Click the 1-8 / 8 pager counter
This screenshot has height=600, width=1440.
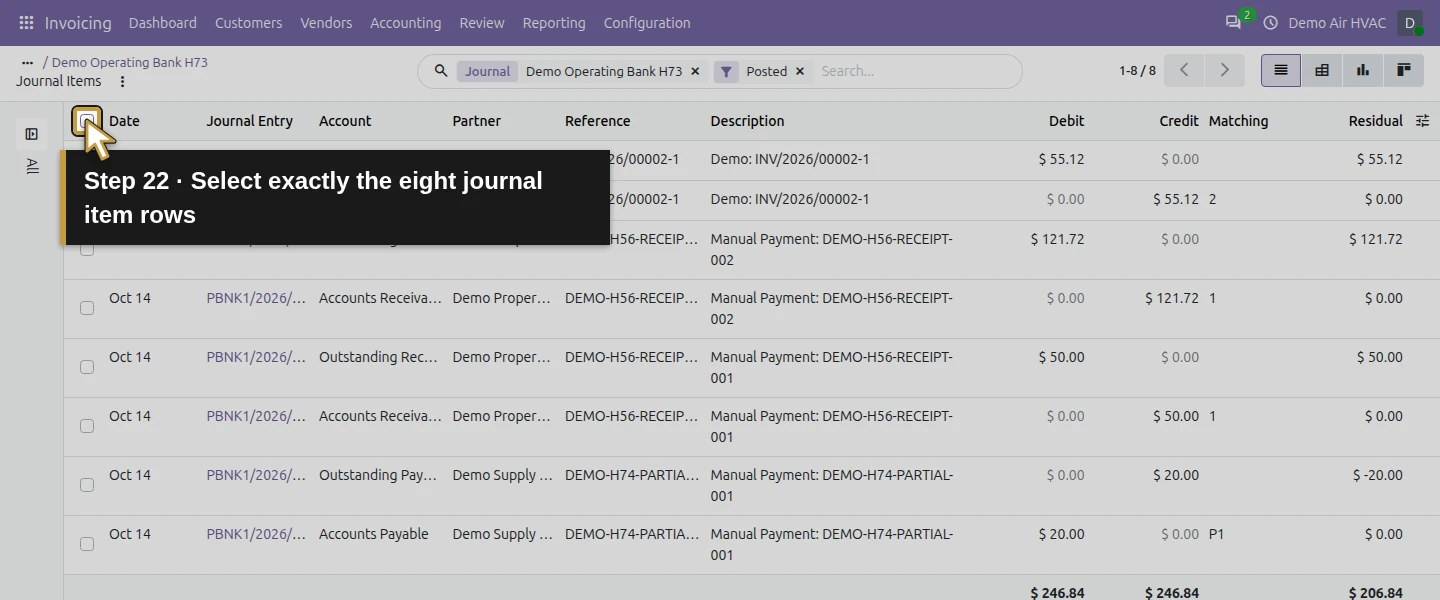point(1137,70)
